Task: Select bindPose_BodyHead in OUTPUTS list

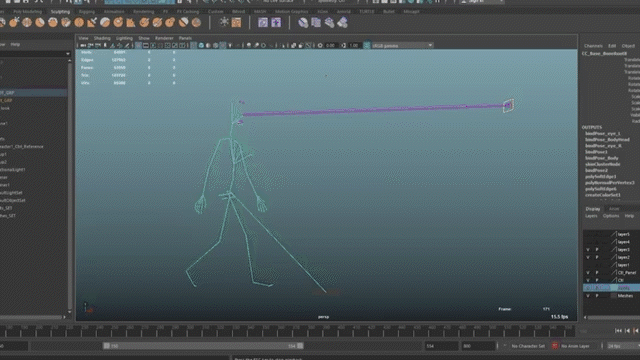Action: 607,140
